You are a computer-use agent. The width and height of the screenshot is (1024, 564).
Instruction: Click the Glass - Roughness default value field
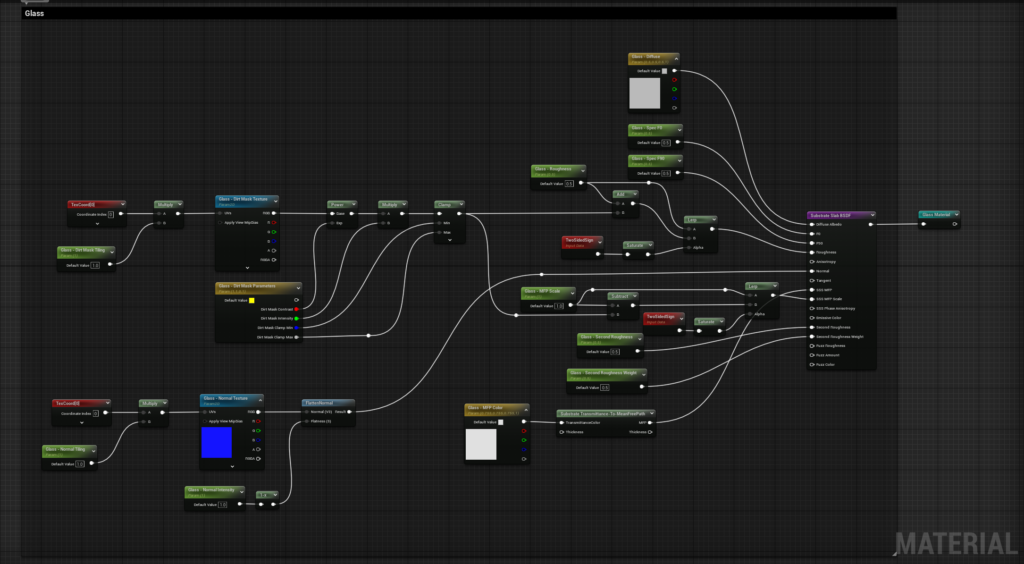click(569, 184)
